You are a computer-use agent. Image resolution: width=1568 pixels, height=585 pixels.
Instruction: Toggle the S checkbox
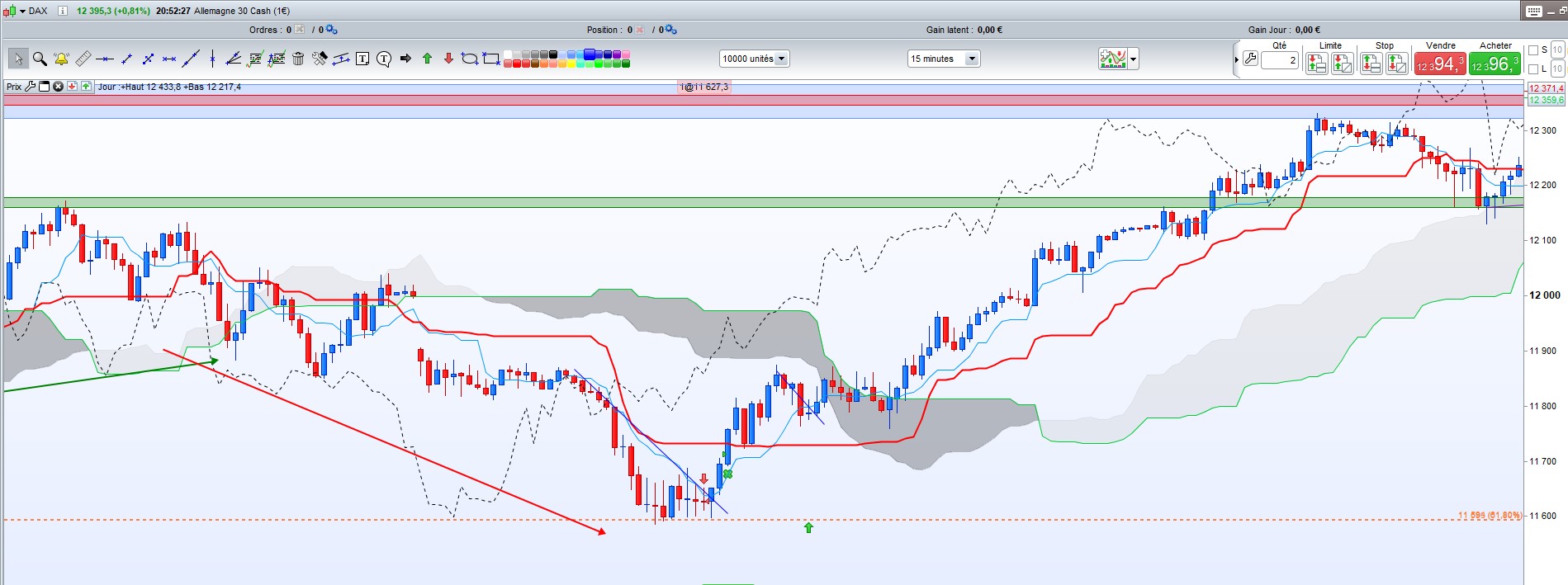pos(1533,50)
